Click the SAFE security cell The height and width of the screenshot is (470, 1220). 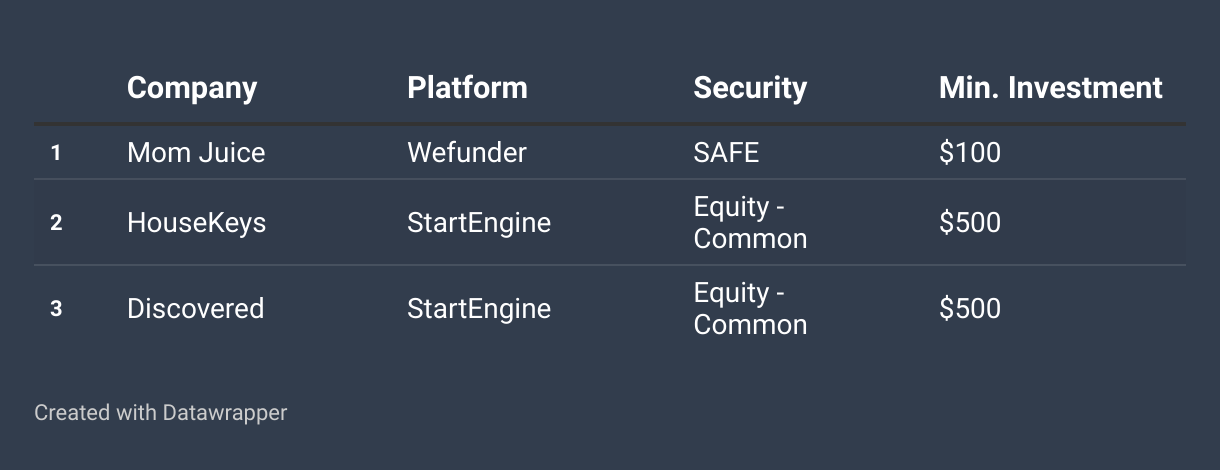tap(726, 152)
